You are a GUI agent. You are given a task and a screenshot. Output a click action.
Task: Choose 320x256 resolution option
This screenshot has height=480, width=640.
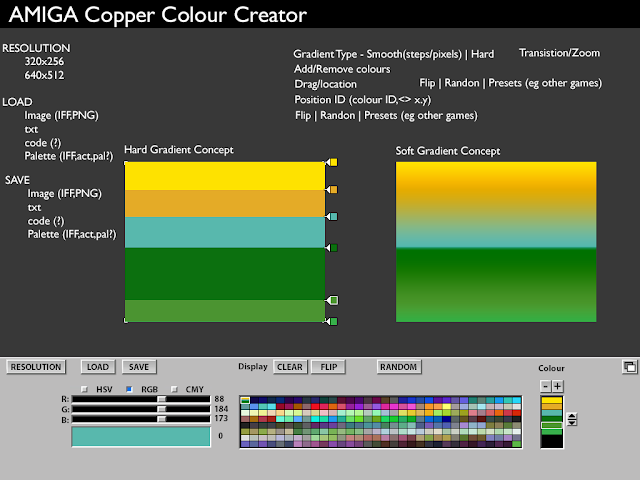44,62
